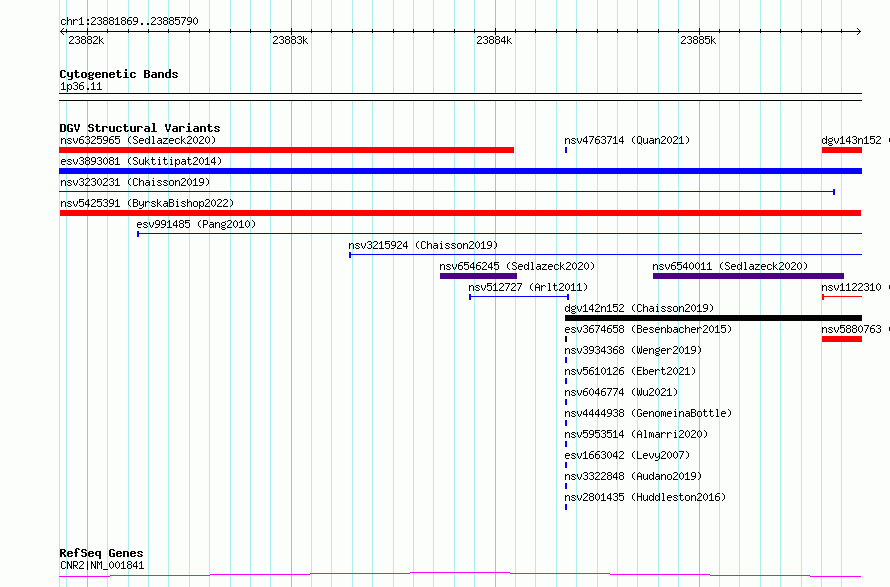This screenshot has height=587, width=890.
Task: Click the purple nsv6546245 variant bar
Action: click(478, 276)
